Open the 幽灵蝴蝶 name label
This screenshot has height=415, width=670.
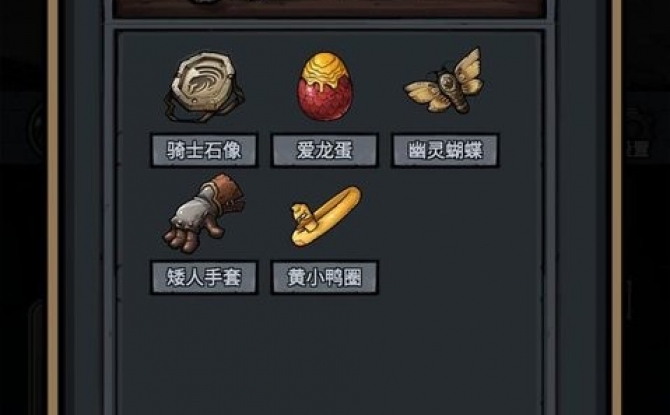[x=445, y=150]
